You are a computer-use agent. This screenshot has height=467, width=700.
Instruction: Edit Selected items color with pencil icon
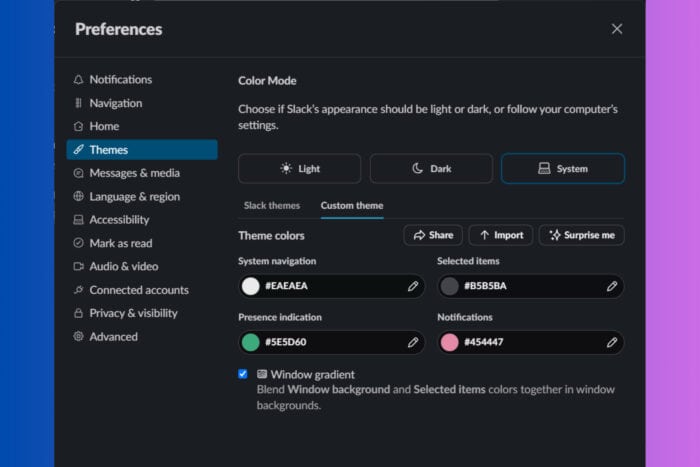[612, 286]
